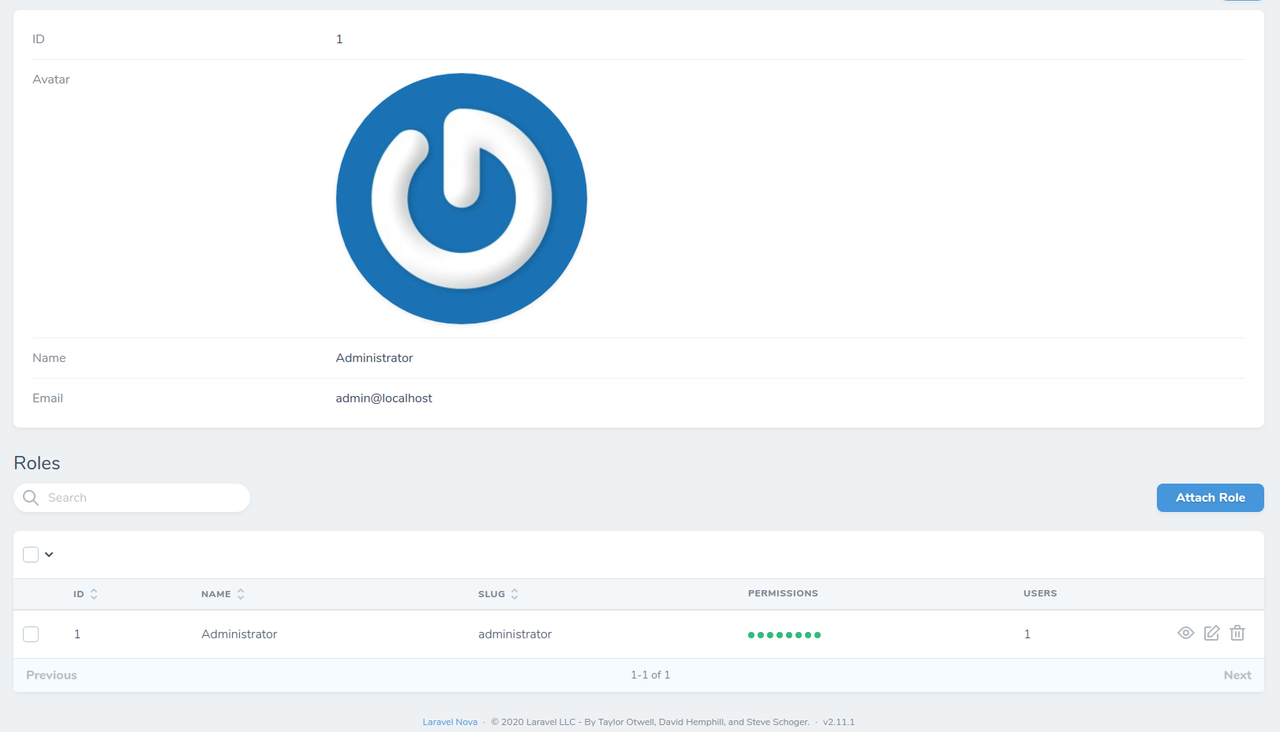Click the Name value Administrator in details
Screen dimensions: 1280x732
coord(374,358)
